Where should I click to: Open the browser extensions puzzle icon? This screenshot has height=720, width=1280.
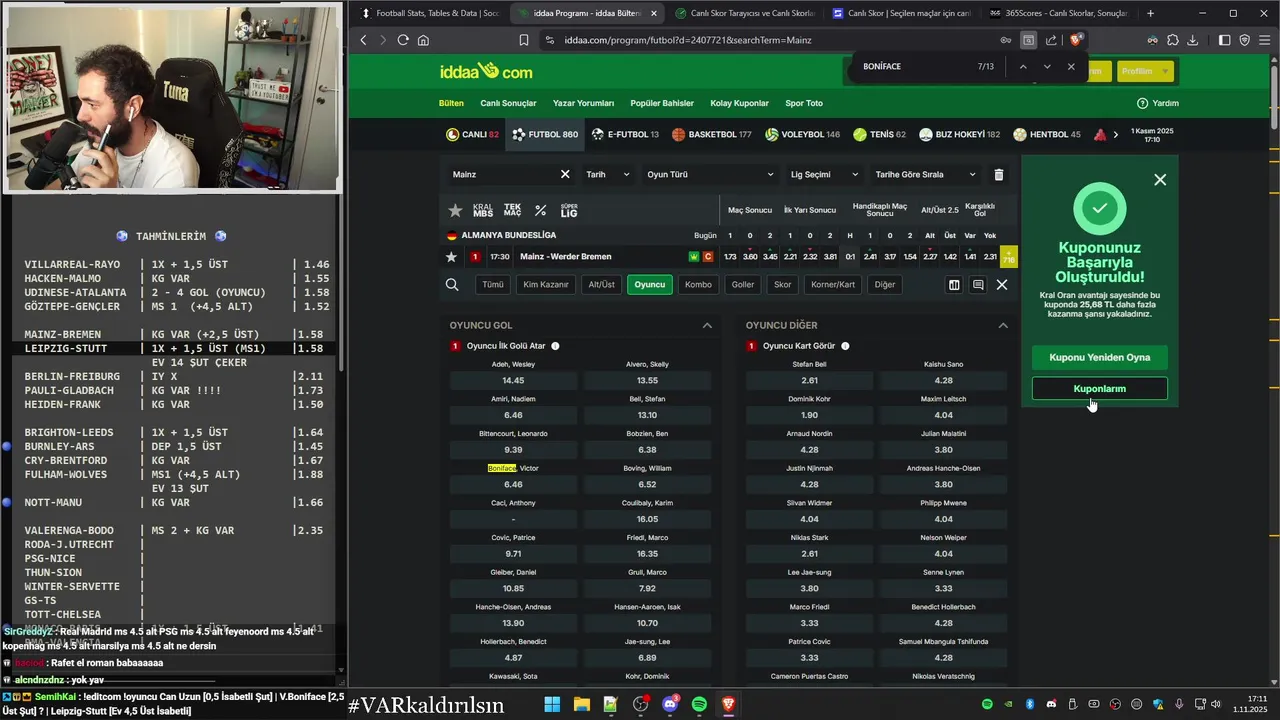[x=1173, y=40]
